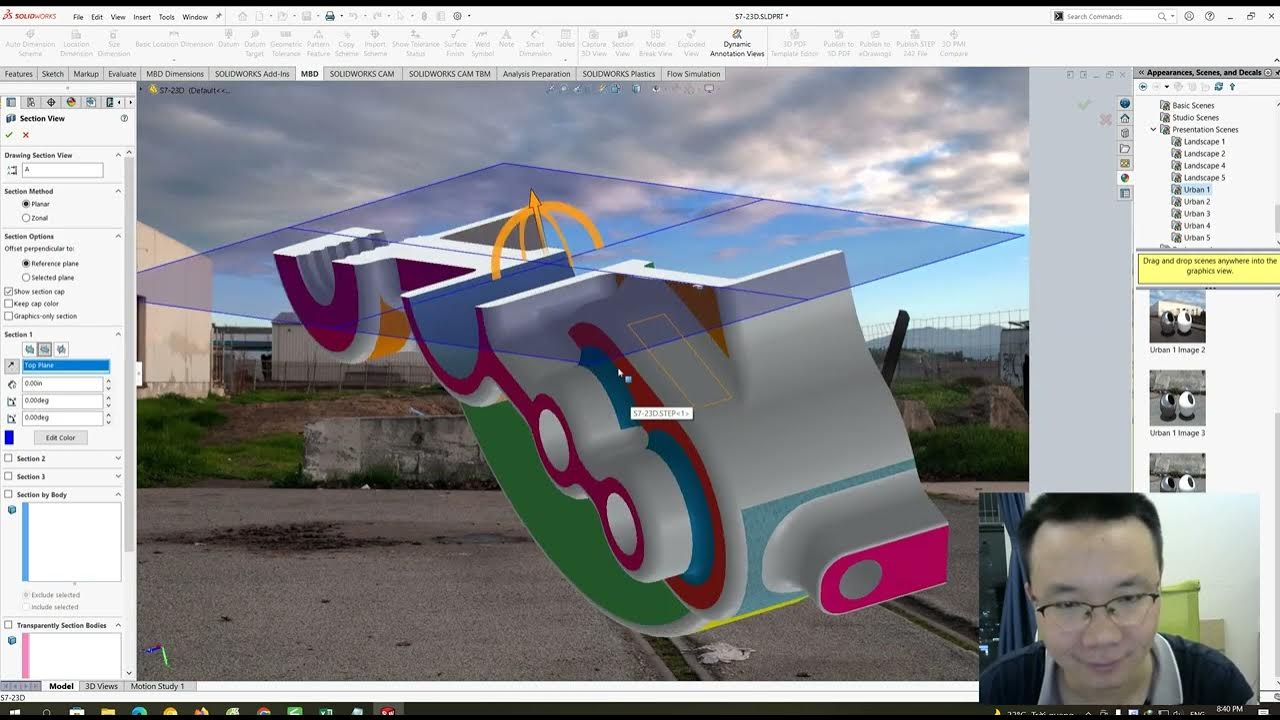Click the Up one level arrow in Appearances panel
Viewport: 1280px width, 720px height.
pyautogui.click(x=1232, y=87)
